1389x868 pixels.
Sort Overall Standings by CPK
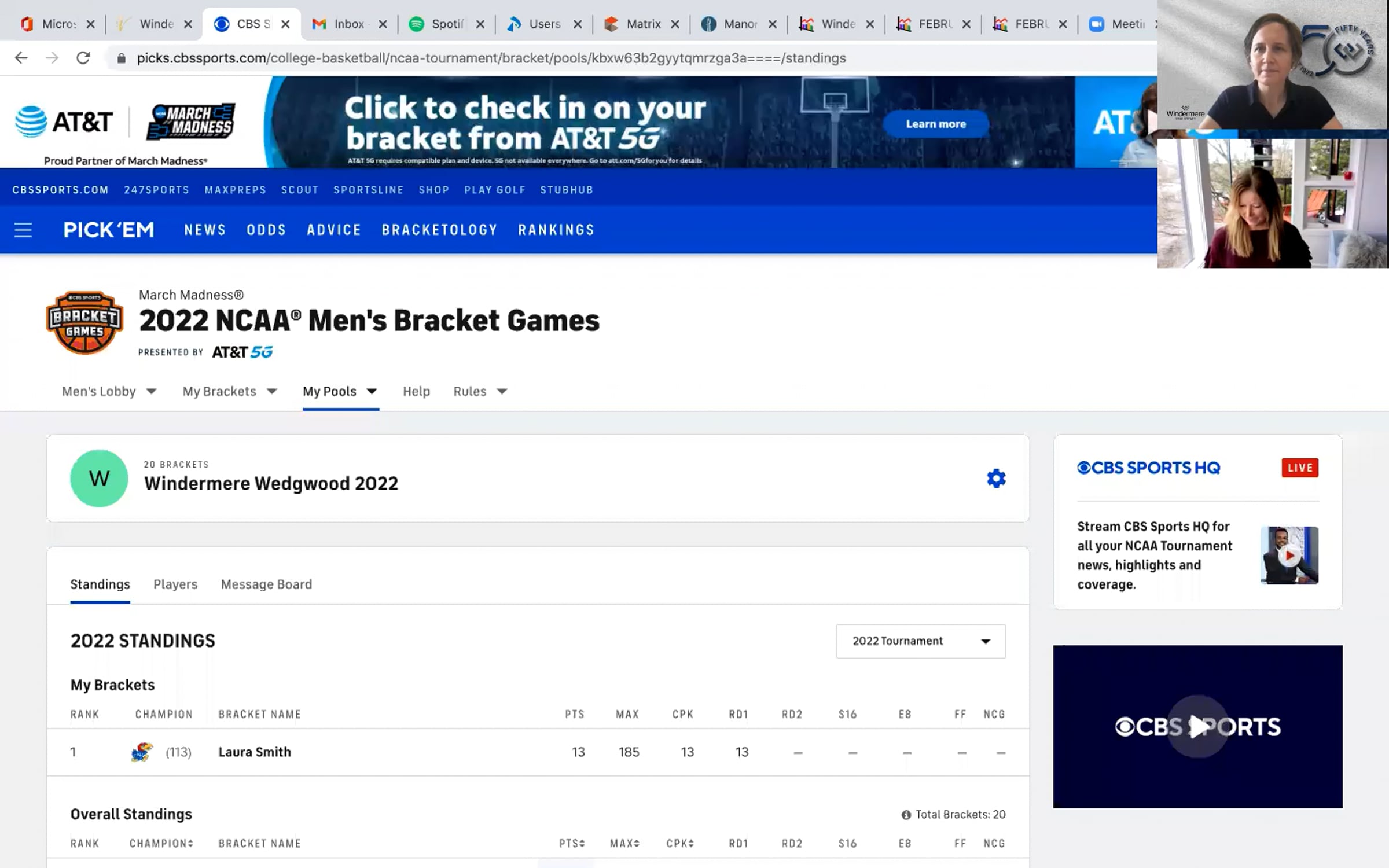click(680, 844)
